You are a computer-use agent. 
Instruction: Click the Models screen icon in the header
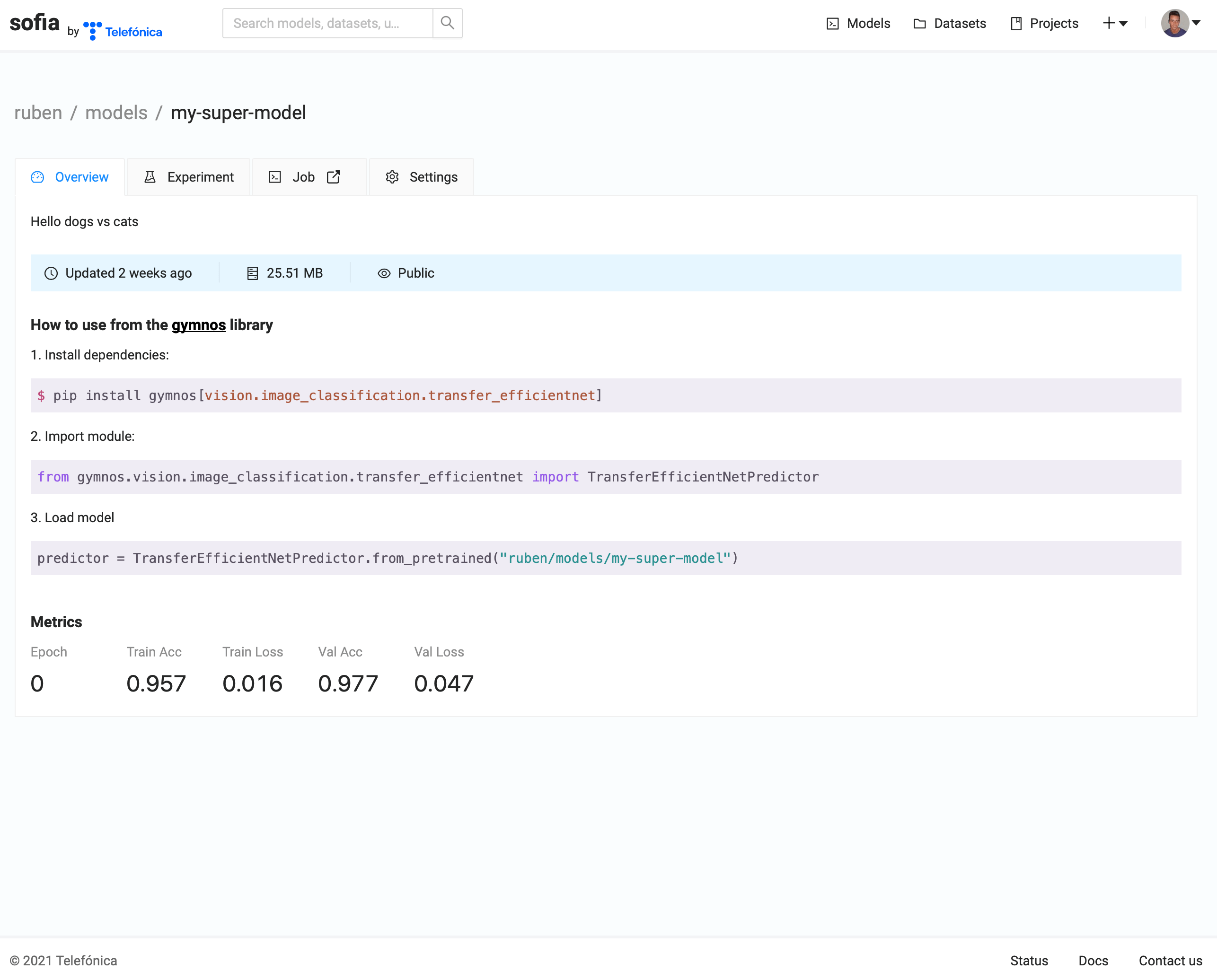click(832, 23)
